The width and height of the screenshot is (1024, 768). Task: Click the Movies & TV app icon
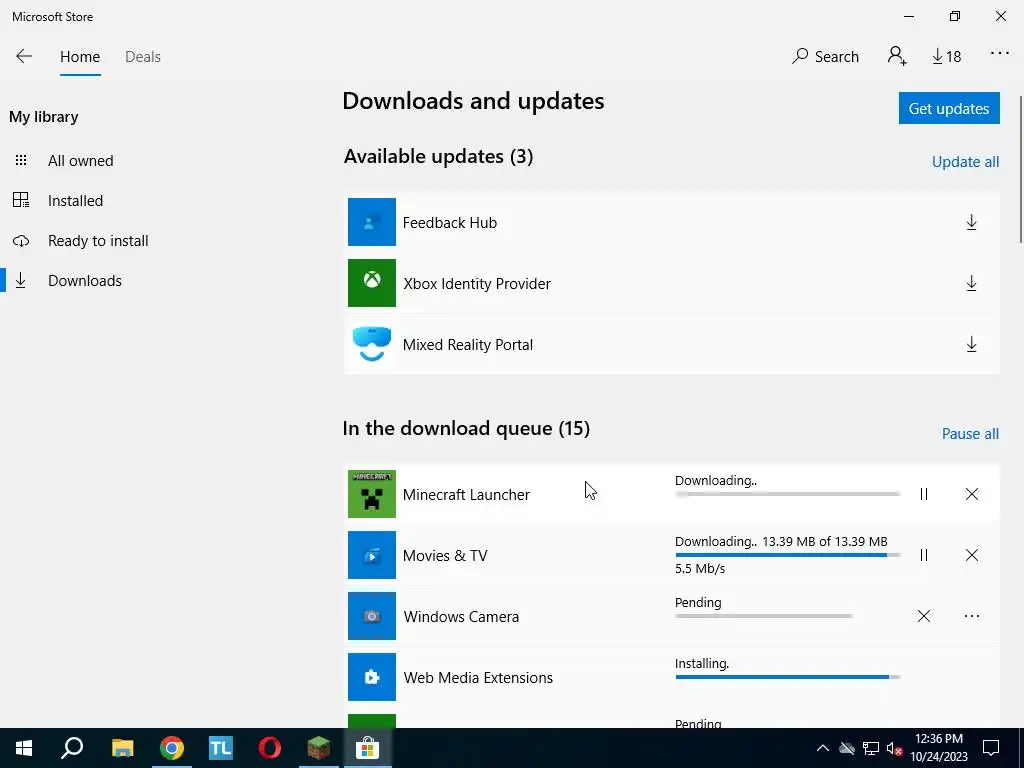click(372, 555)
